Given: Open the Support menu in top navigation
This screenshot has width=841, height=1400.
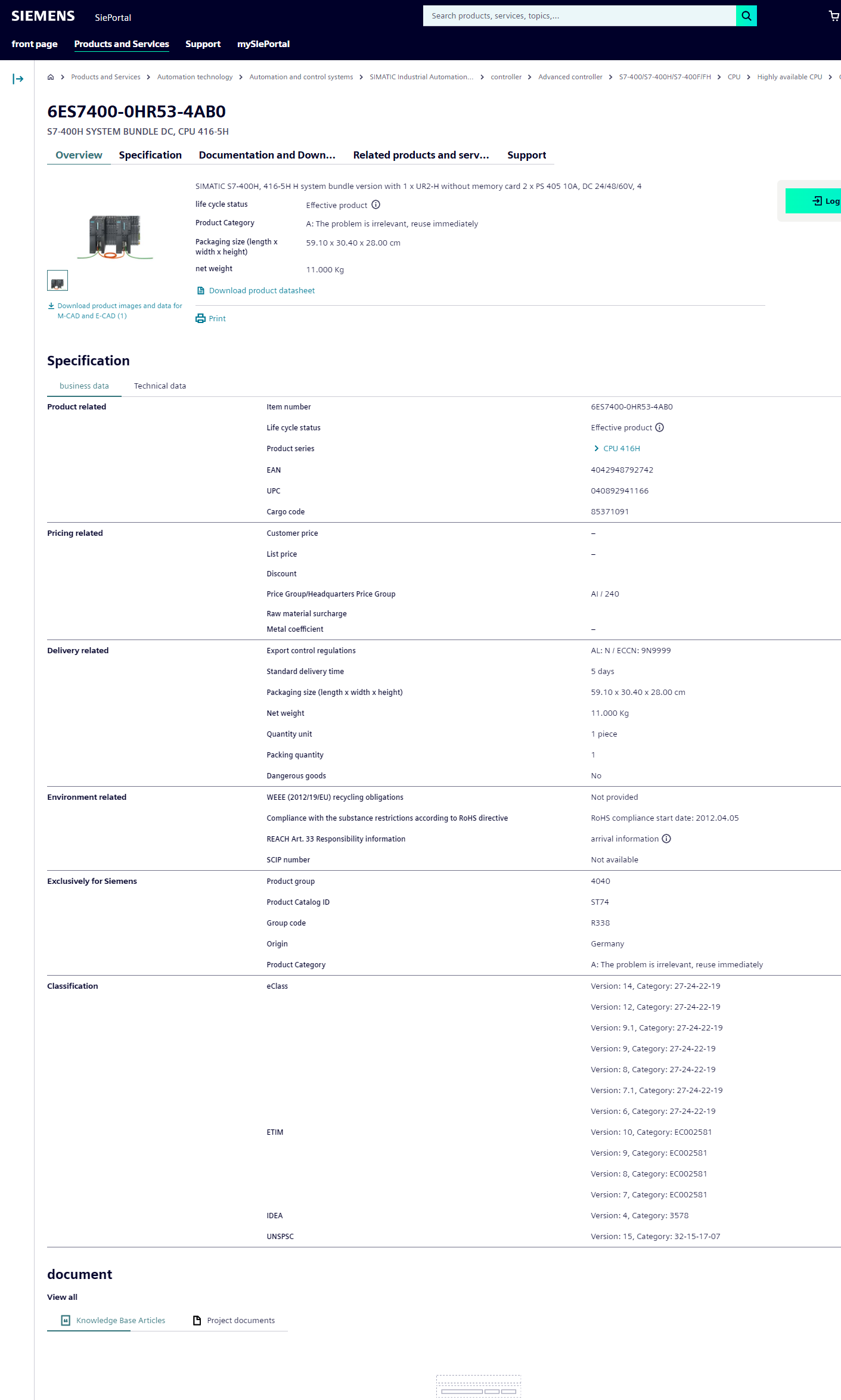Looking at the screenshot, I should pyautogui.click(x=203, y=44).
